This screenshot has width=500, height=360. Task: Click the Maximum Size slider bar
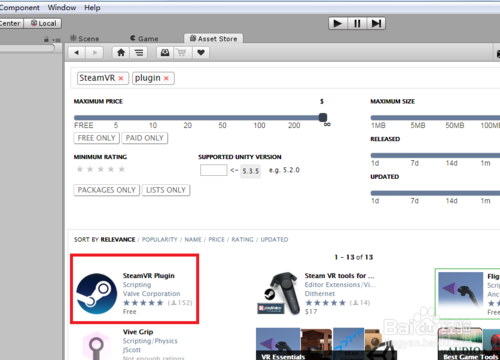(x=435, y=118)
